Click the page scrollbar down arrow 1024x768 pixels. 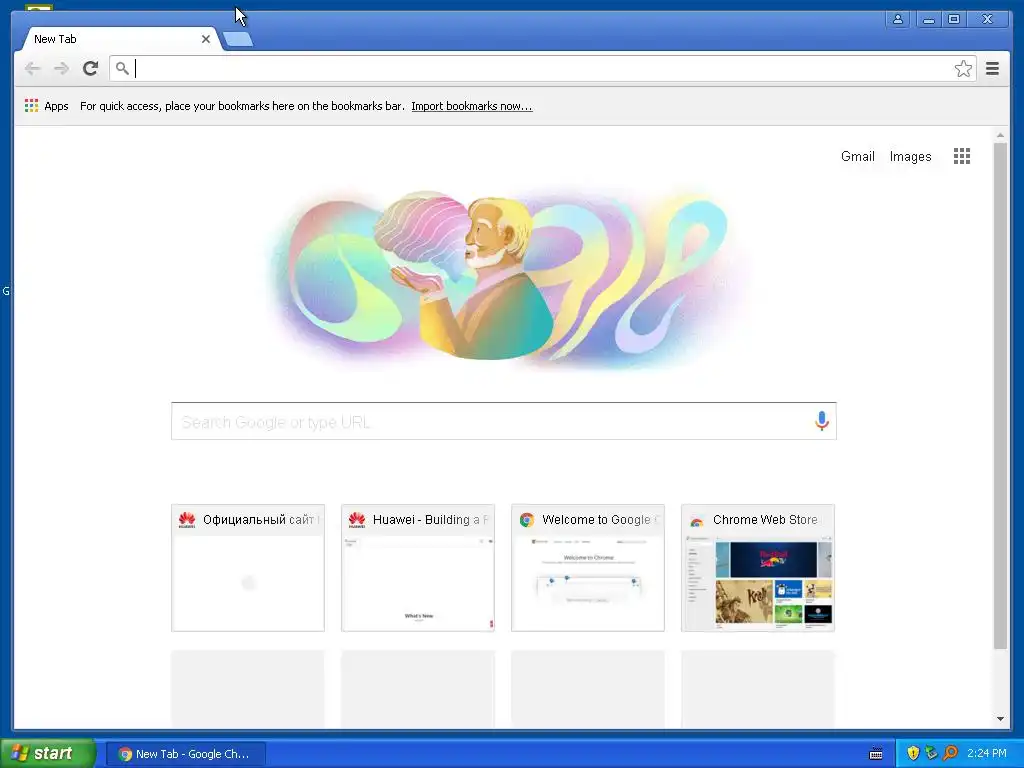point(1000,719)
